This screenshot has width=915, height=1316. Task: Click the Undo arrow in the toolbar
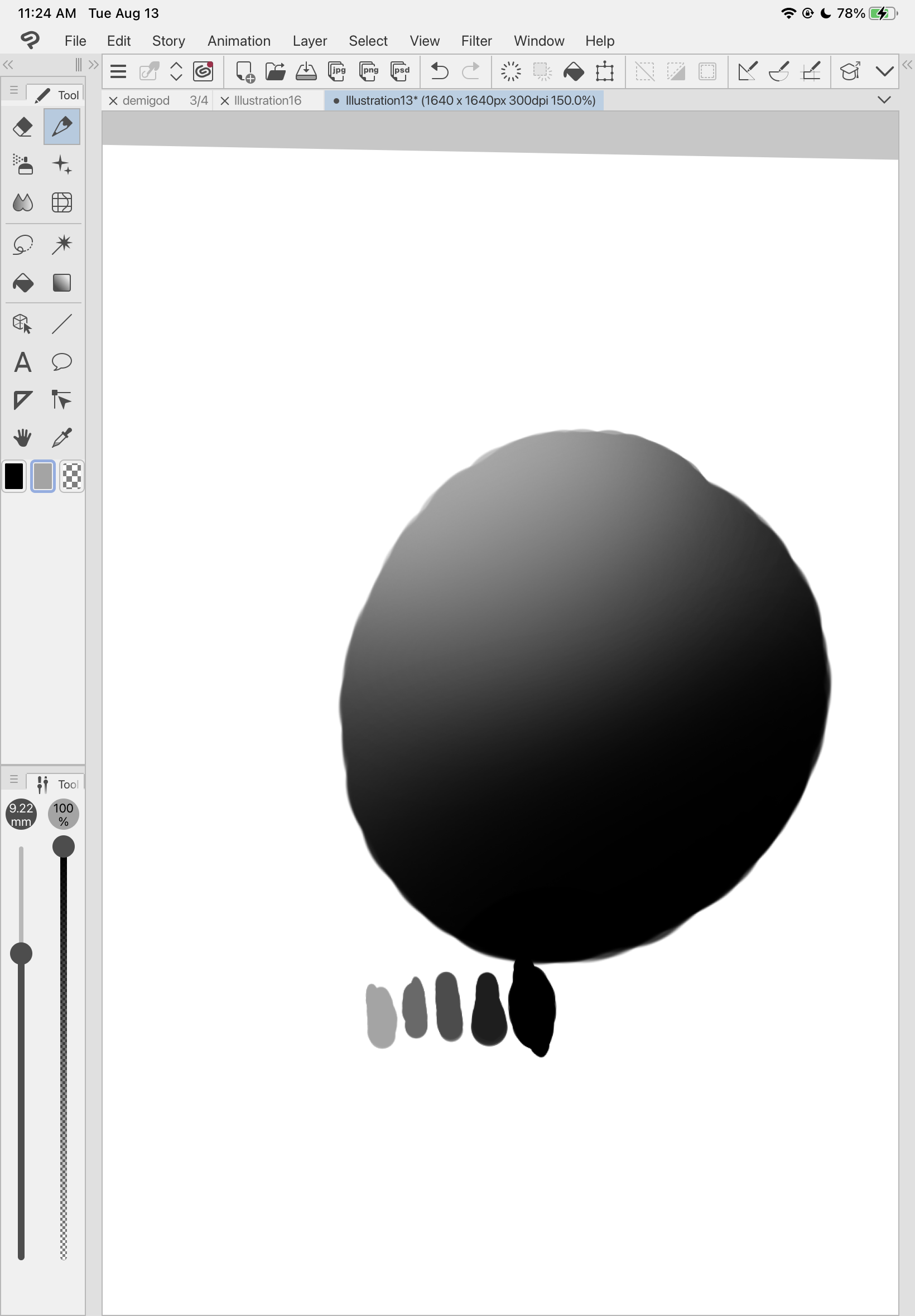coord(439,71)
